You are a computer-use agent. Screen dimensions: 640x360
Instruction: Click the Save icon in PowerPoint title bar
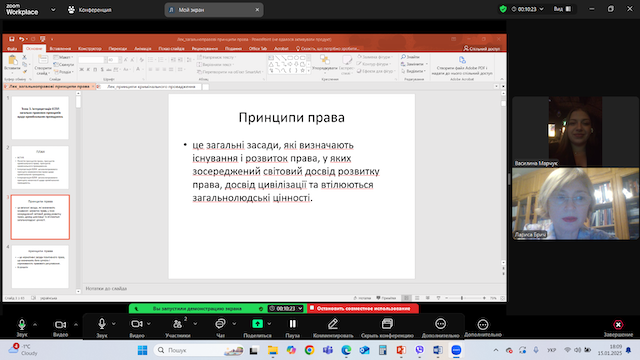pos(12,39)
